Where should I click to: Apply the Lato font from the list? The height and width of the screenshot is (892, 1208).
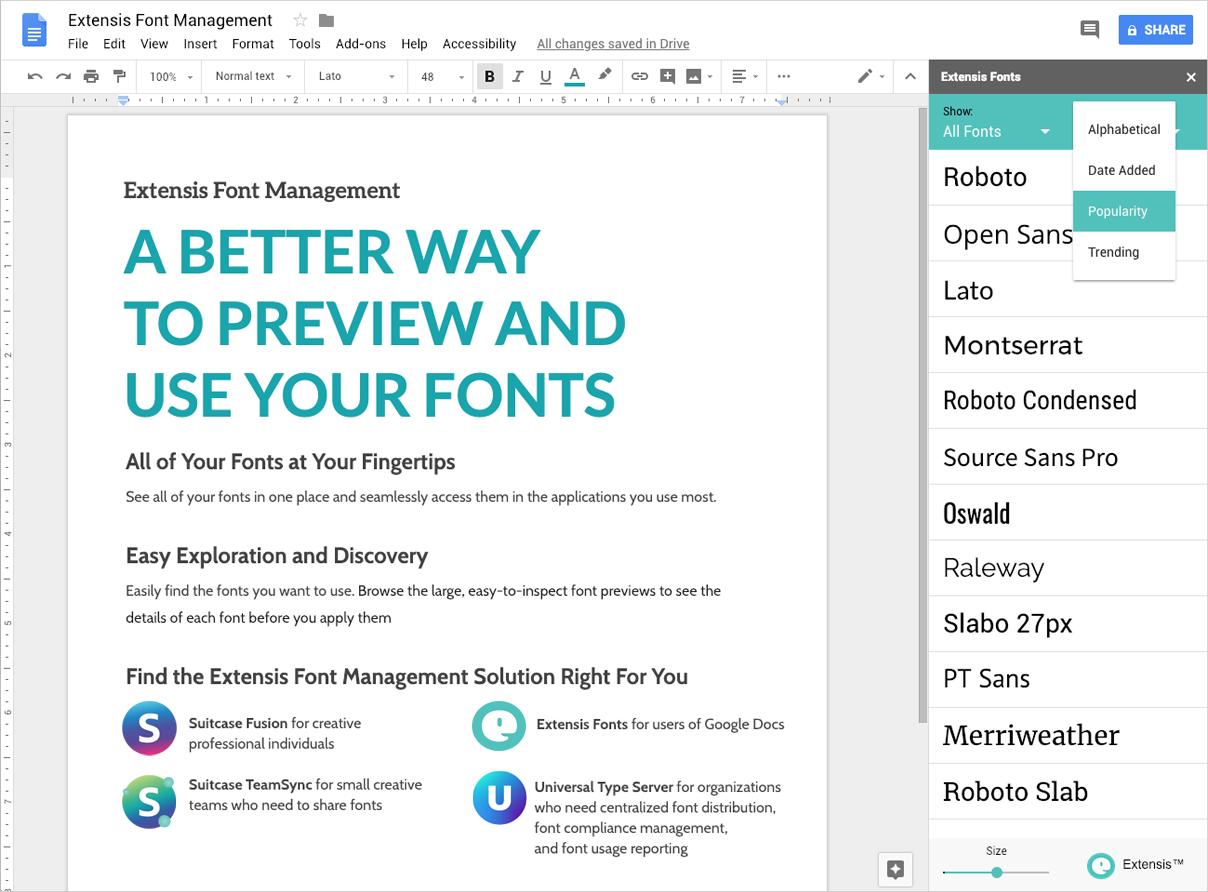1068,290
